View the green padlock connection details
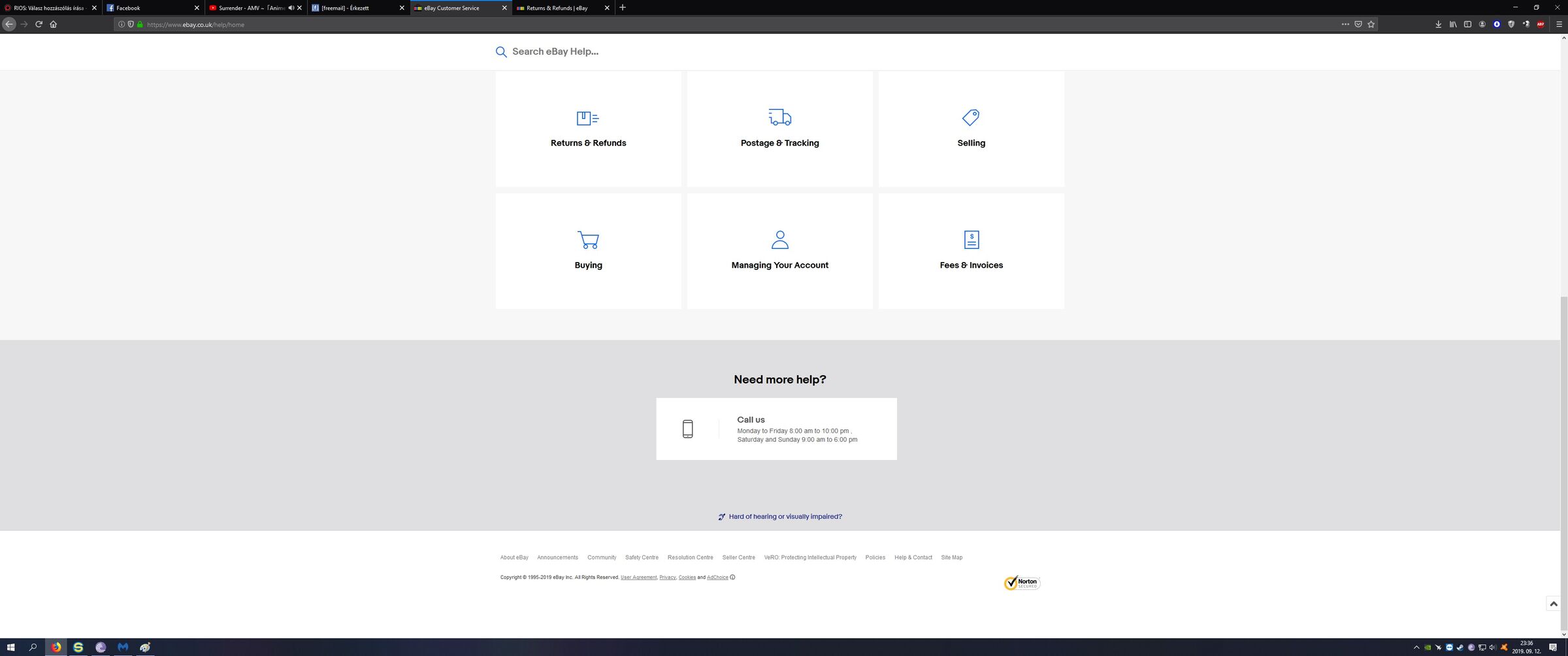The height and width of the screenshot is (656, 1568). [x=140, y=24]
